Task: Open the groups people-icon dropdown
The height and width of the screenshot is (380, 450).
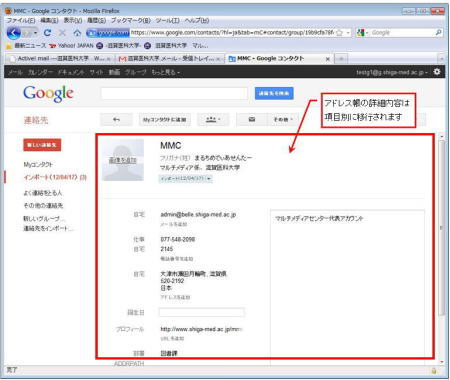Action: (x=213, y=119)
